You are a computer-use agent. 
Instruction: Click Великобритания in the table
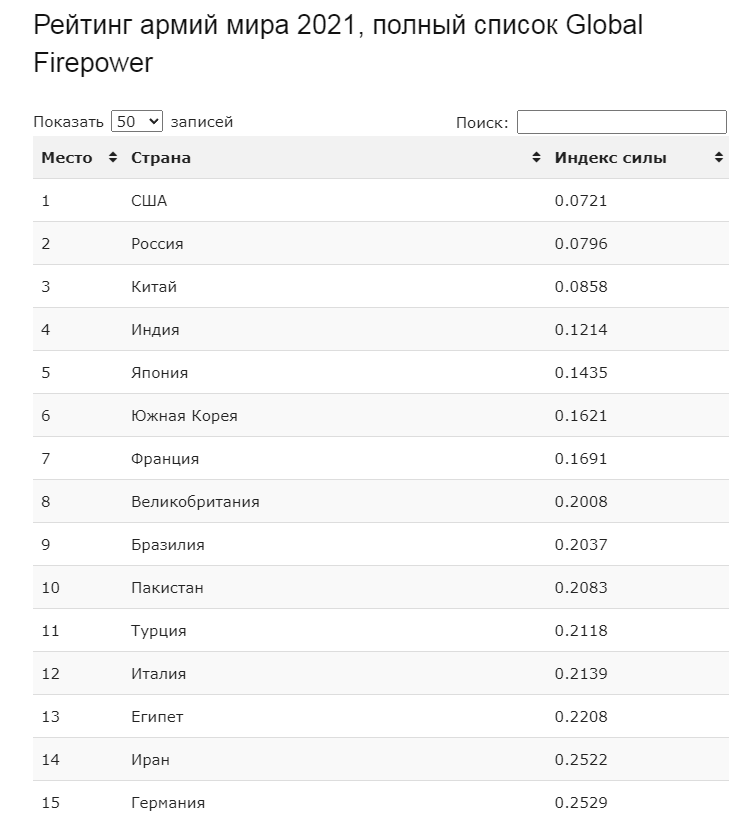tap(195, 501)
